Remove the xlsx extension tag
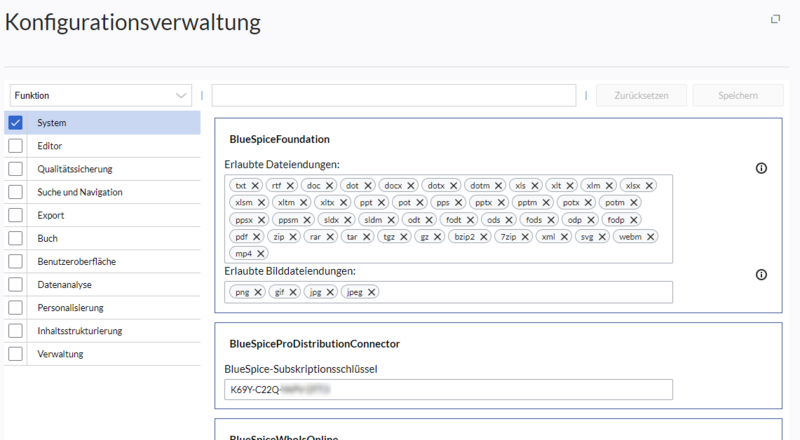This screenshot has height=440, width=800. pyautogui.click(x=649, y=186)
